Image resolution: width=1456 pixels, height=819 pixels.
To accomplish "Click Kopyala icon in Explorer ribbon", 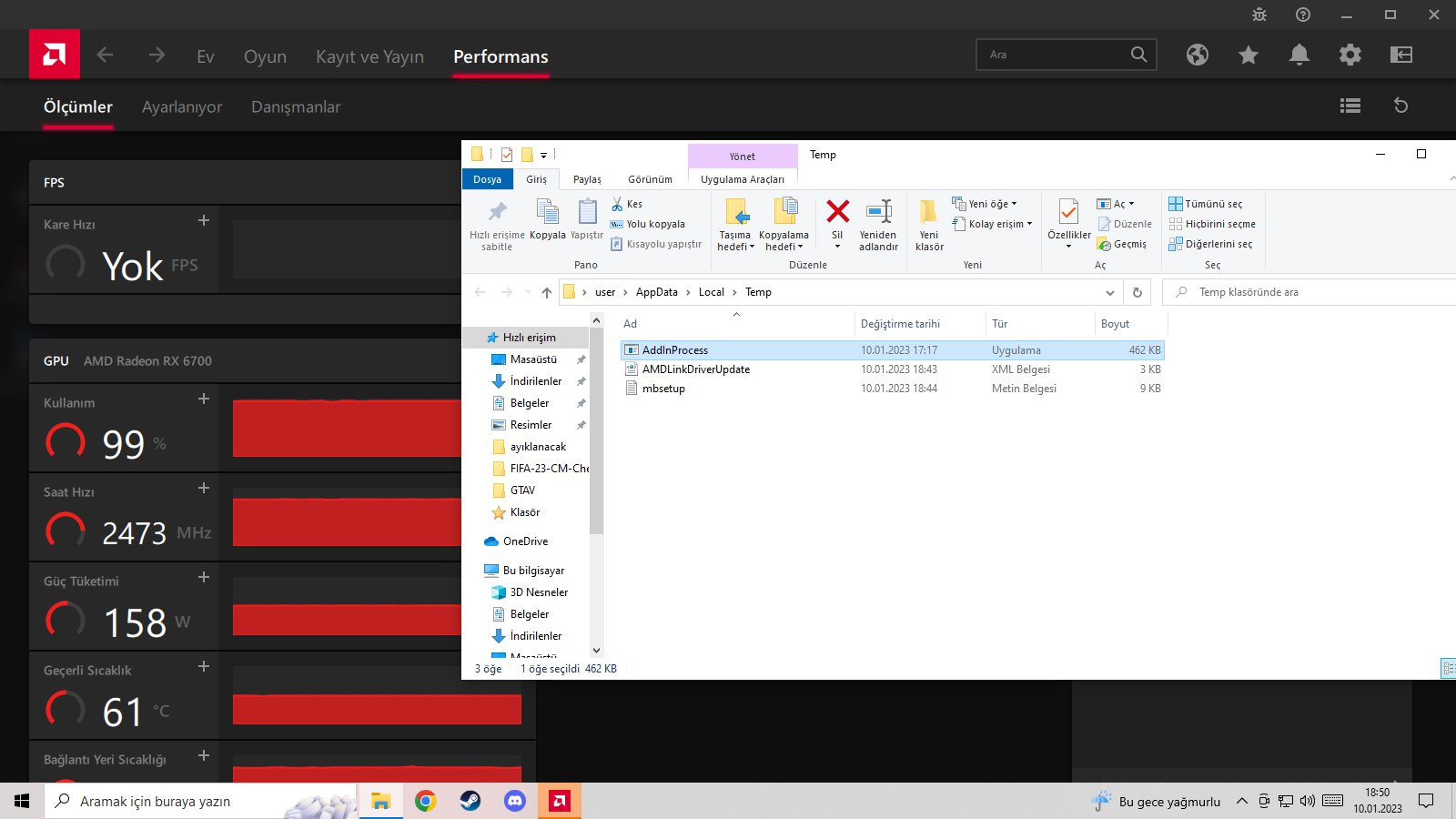I will click(548, 219).
